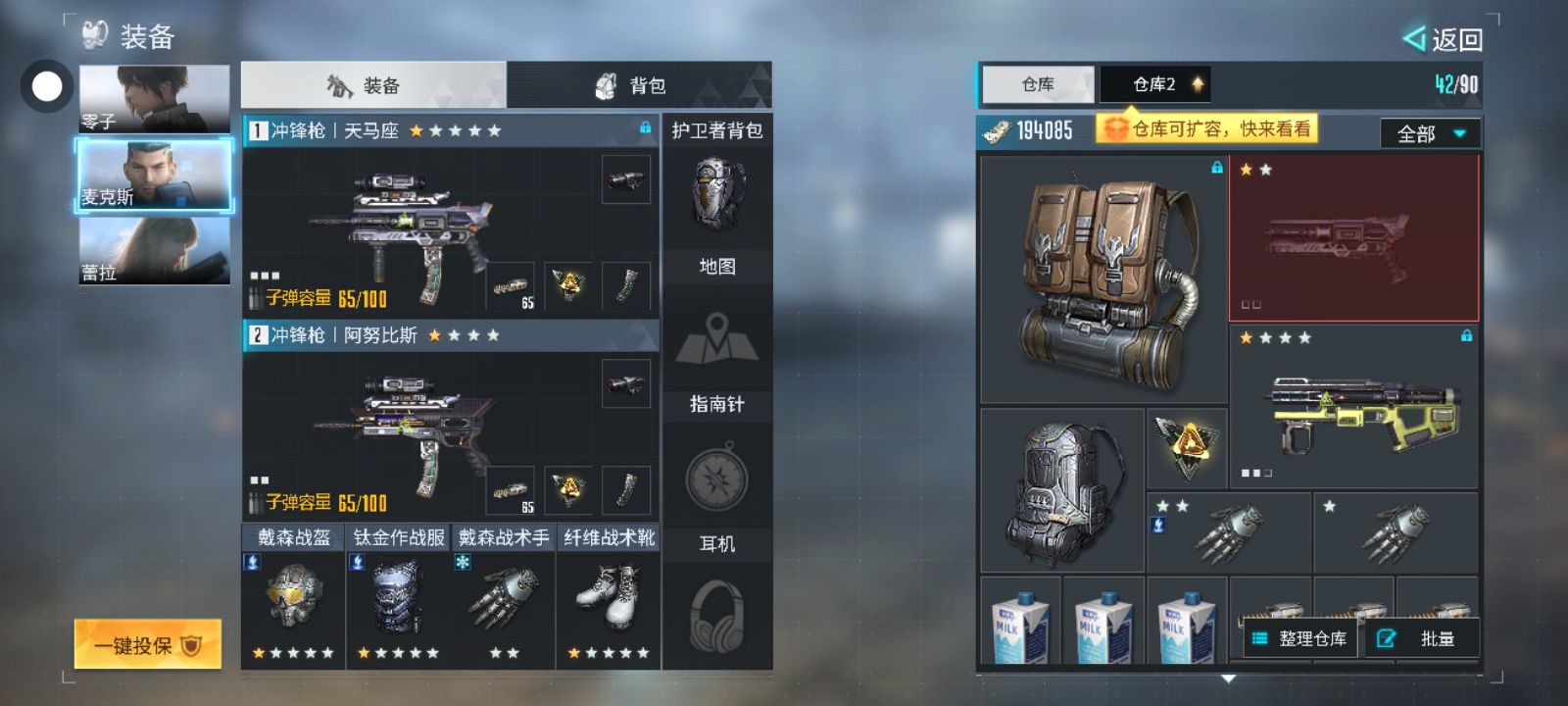Click the 一键投保 insure-all button
Viewport: 1568px width, 706px height.
tap(148, 644)
